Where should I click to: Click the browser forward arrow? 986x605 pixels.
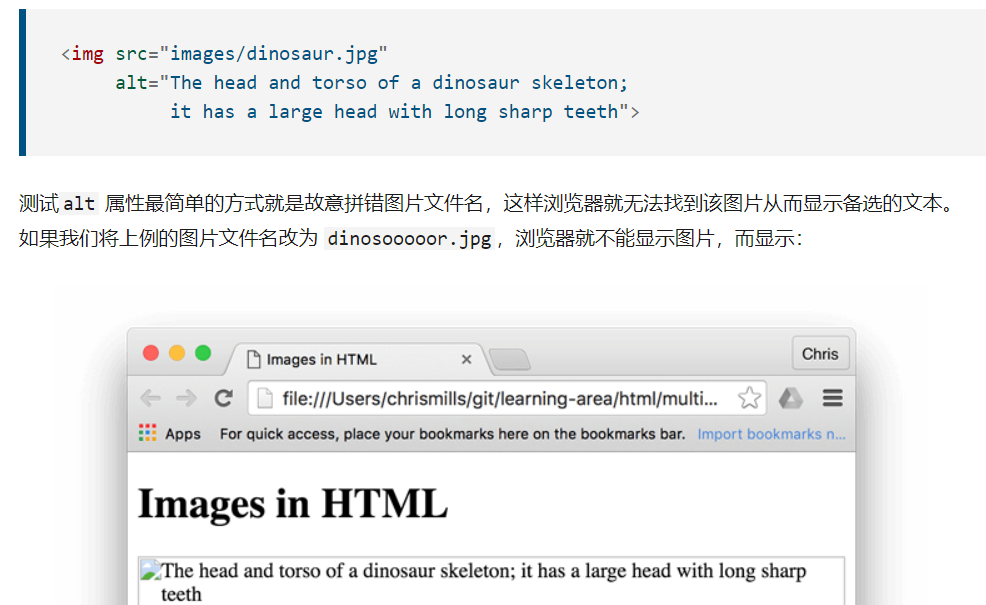pos(186,398)
